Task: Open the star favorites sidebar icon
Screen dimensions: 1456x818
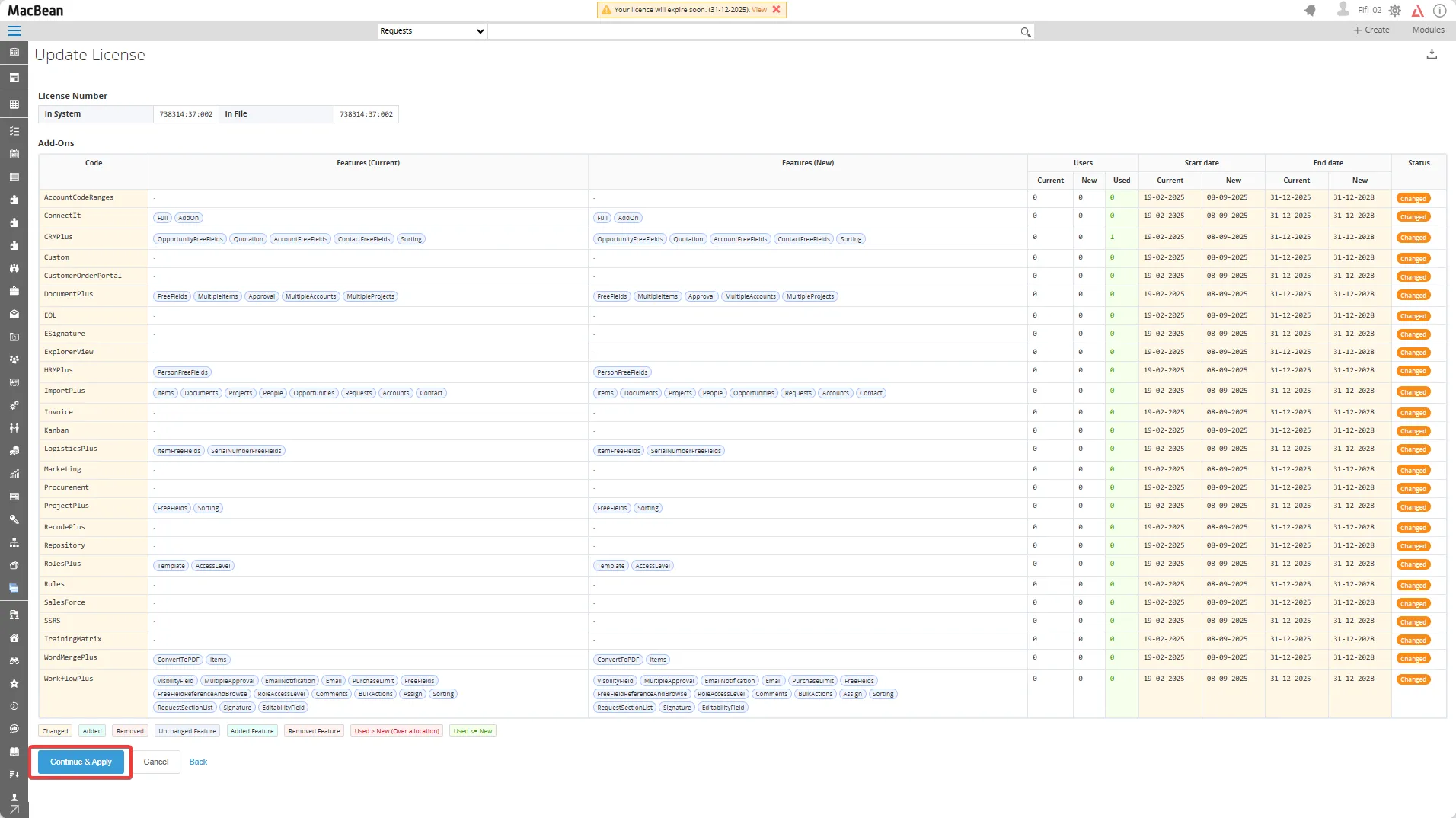Action: (x=14, y=683)
